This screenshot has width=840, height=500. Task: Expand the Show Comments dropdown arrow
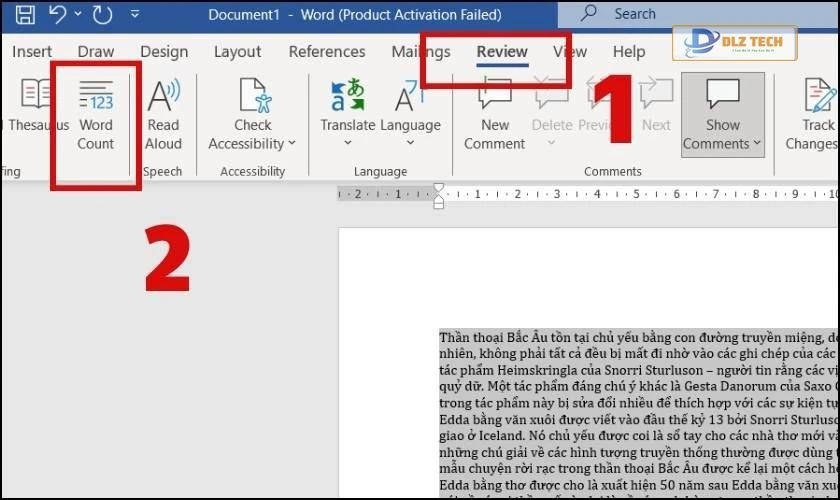point(757,144)
